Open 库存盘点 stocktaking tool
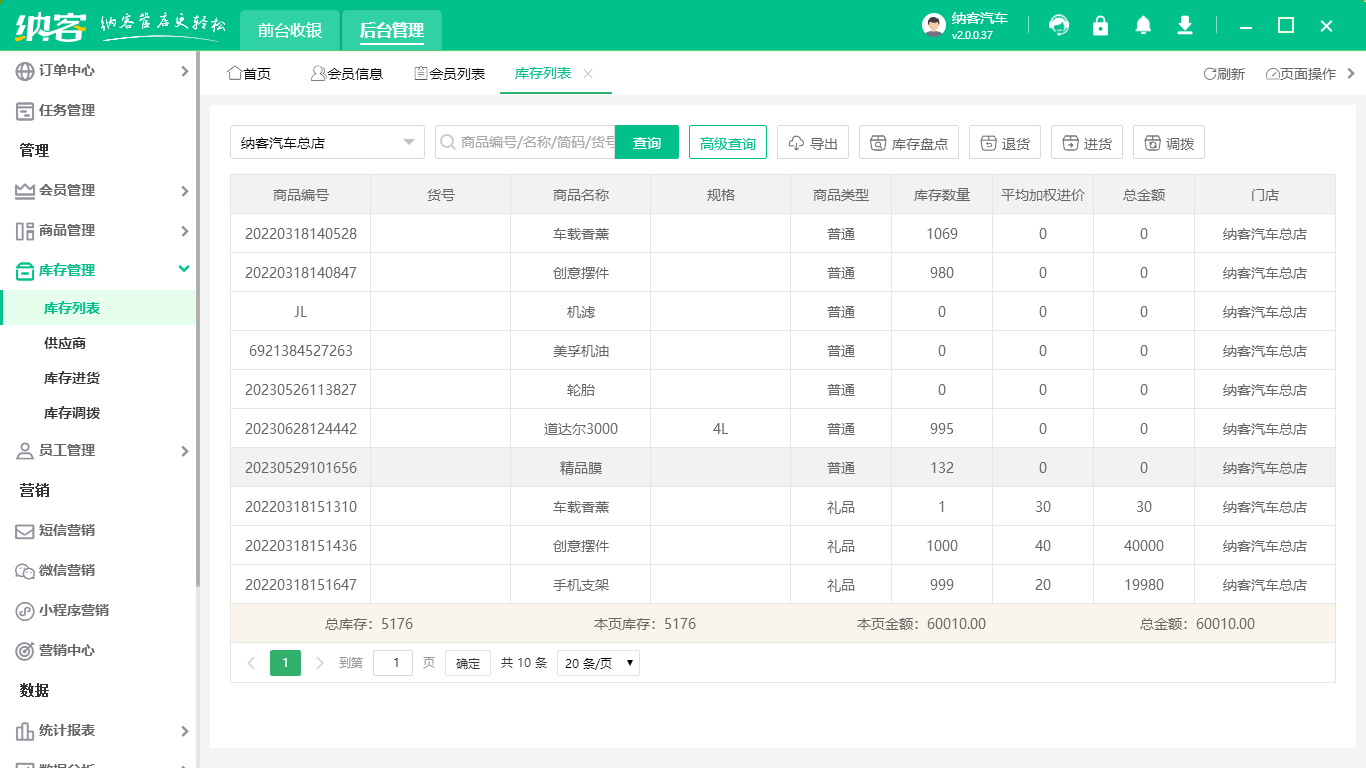This screenshot has width=1366, height=768. 908,141
